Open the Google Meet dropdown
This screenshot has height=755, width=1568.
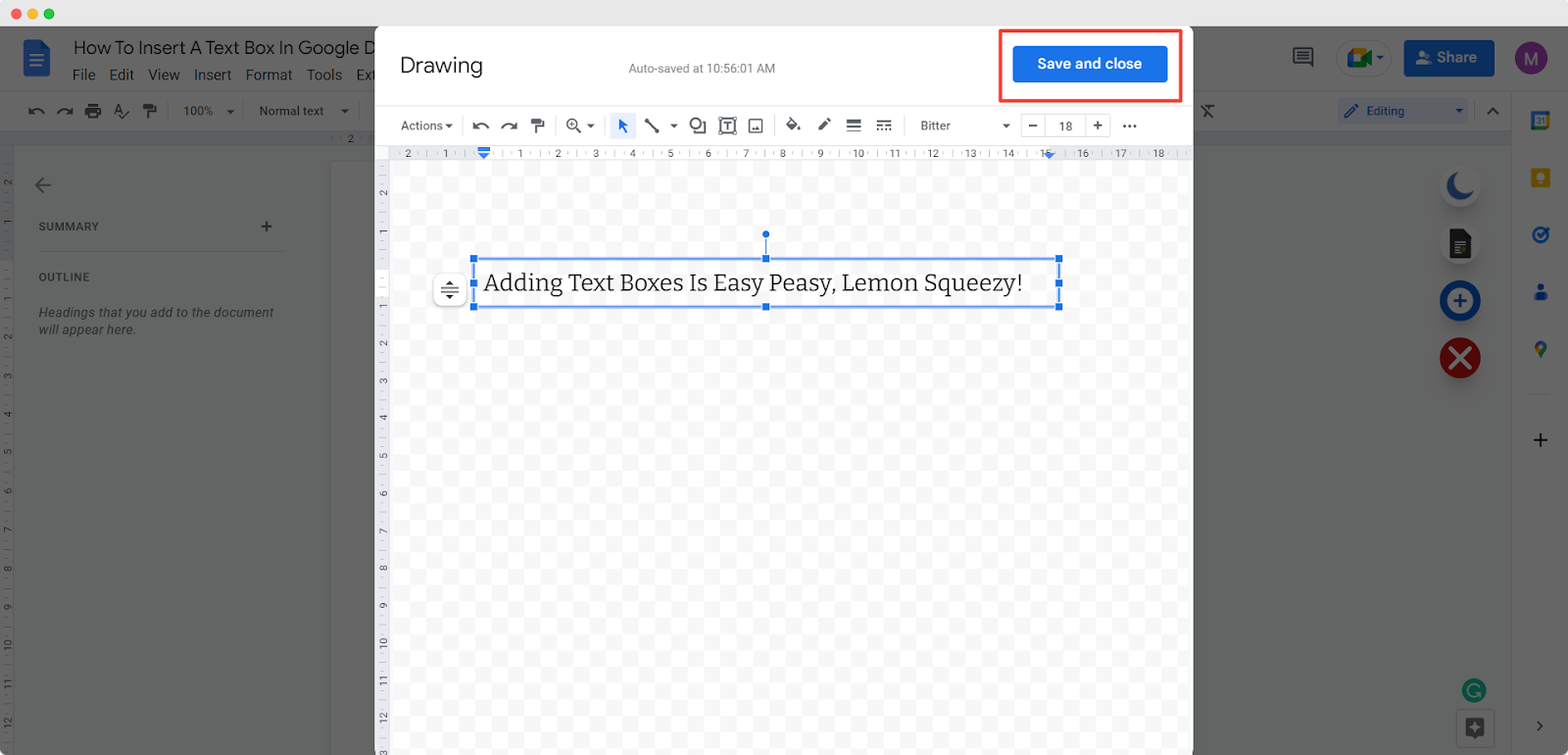click(x=1364, y=58)
